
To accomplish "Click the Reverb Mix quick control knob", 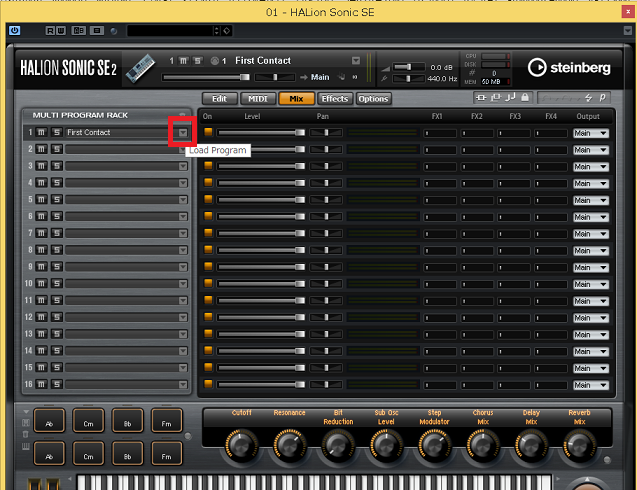I will pyautogui.click(x=579, y=446).
